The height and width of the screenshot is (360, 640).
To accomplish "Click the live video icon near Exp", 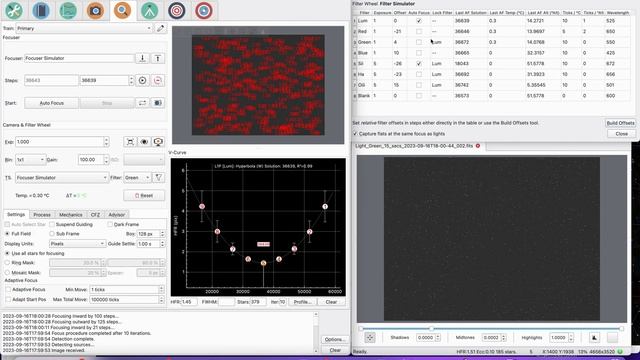I will coord(158,142).
